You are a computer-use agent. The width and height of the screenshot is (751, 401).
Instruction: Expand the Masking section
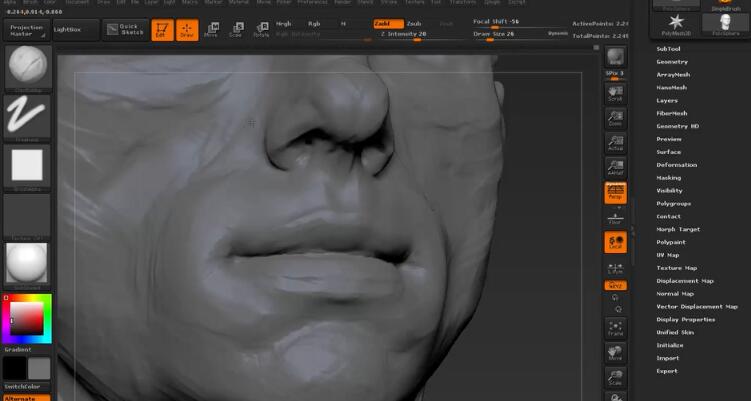[x=668, y=178]
